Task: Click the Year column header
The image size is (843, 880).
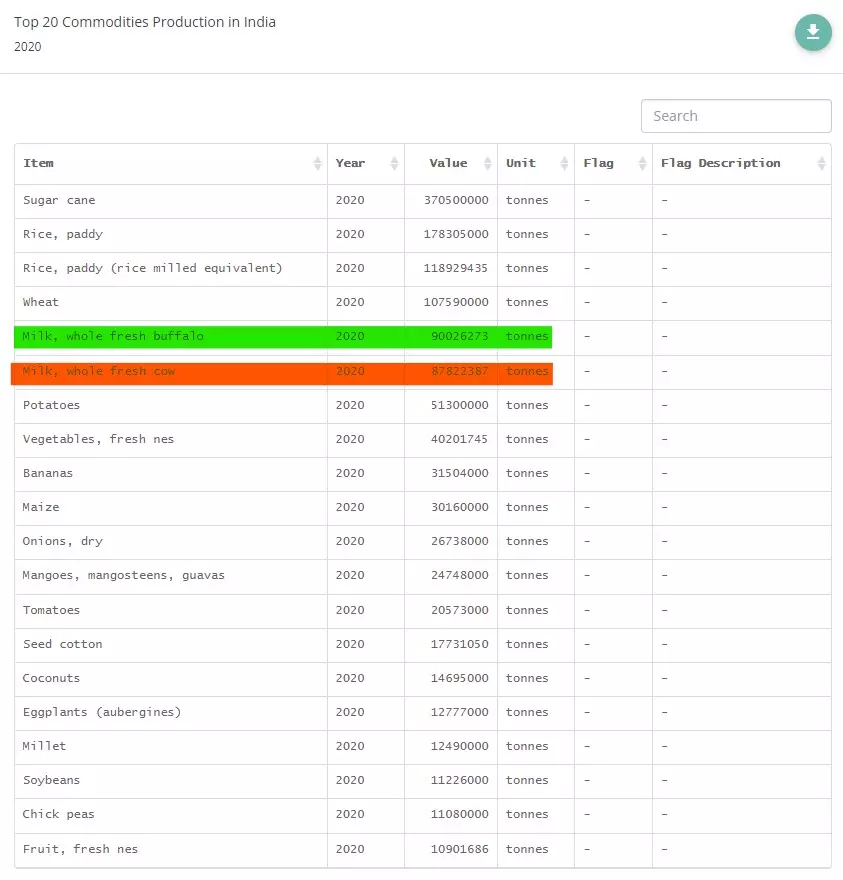Action: click(x=366, y=164)
